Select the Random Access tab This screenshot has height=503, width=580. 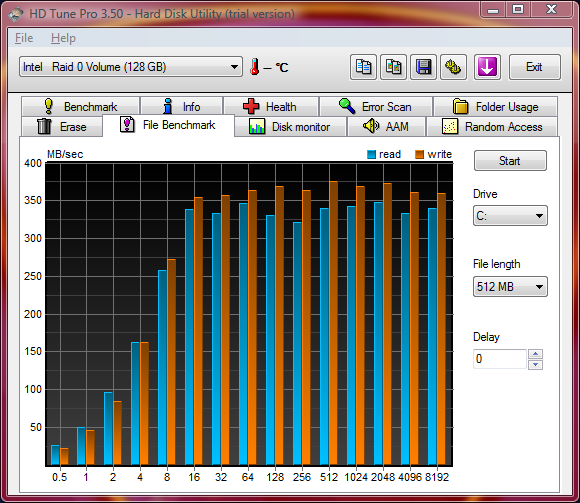point(492,126)
